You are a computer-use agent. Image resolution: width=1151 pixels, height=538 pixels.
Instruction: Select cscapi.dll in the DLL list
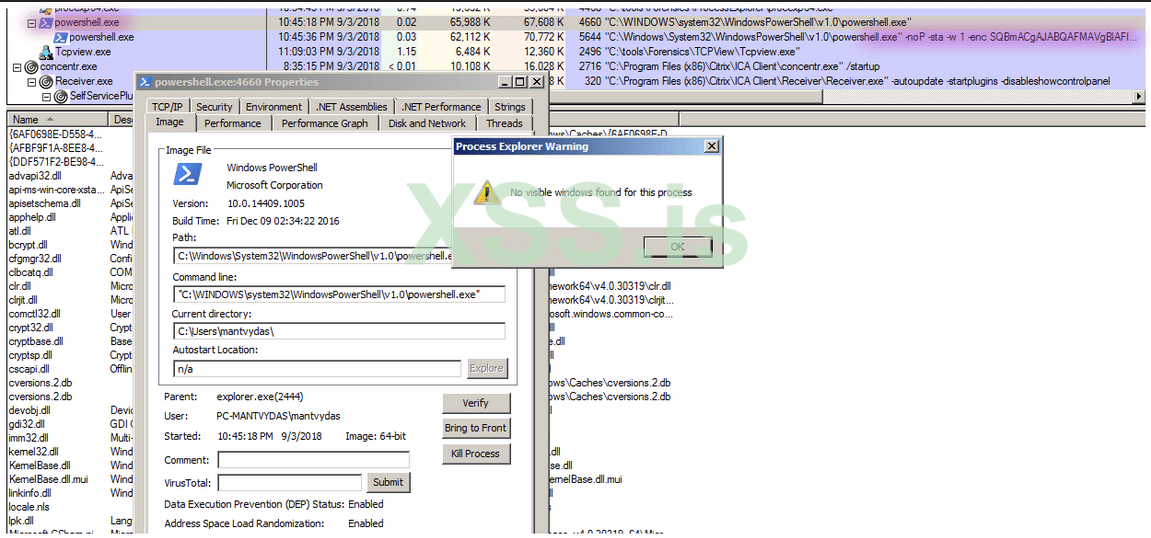(x=29, y=368)
